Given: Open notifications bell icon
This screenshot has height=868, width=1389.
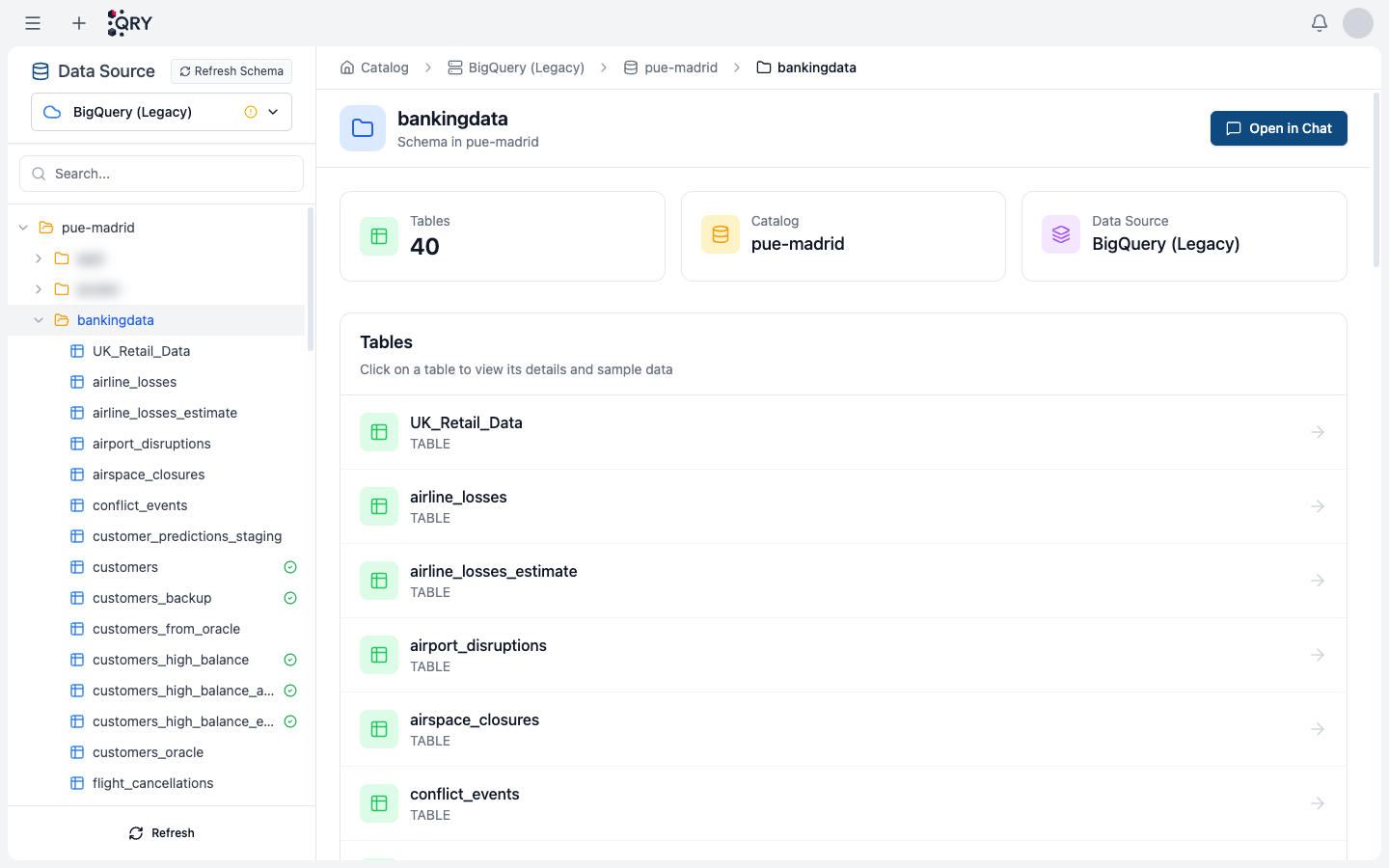Looking at the screenshot, I should [1320, 23].
